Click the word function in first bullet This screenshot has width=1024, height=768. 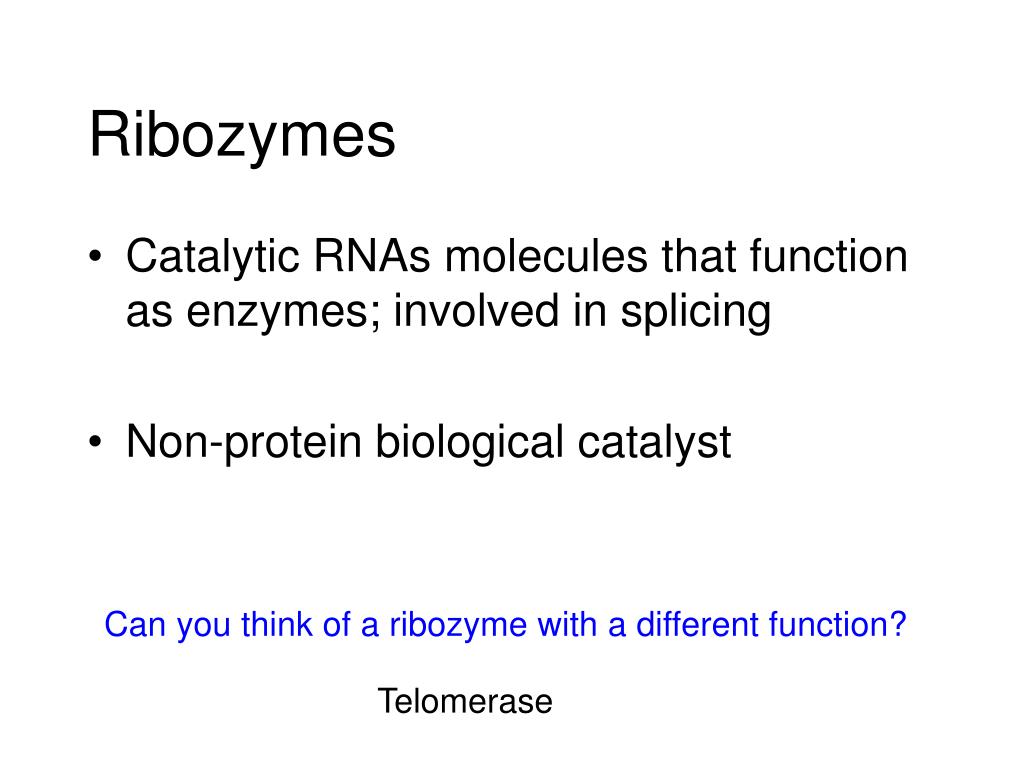829,255
